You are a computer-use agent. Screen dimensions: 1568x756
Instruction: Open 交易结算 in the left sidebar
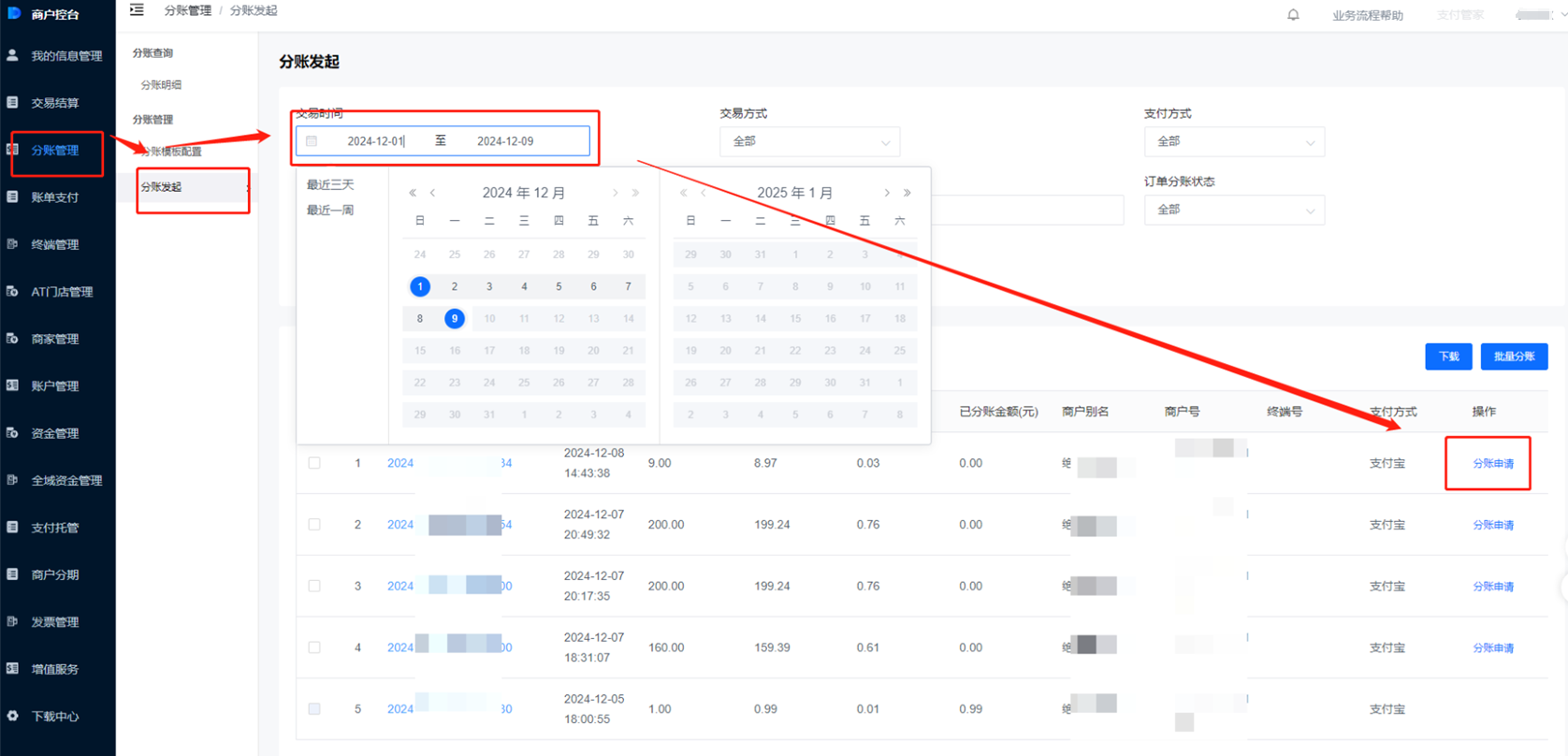tap(55, 103)
